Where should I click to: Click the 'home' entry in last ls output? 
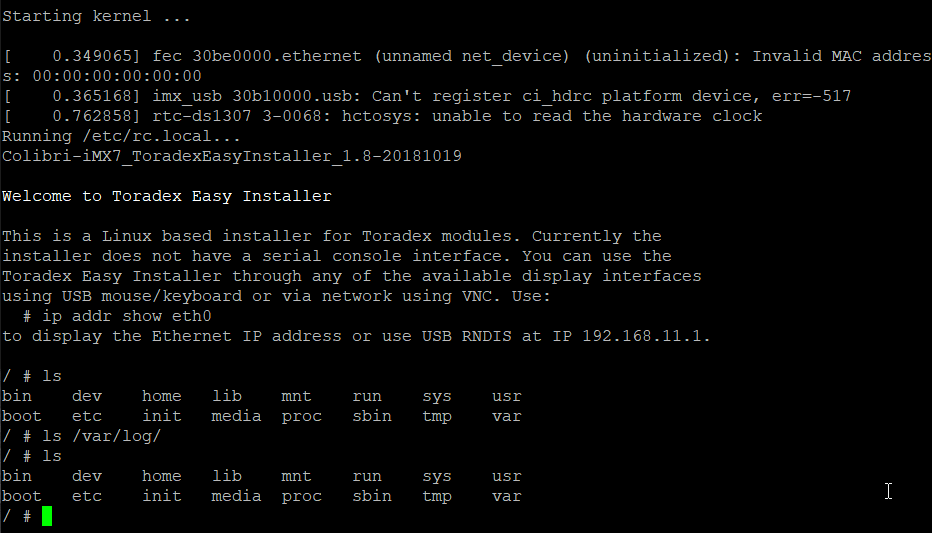click(x=162, y=476)
